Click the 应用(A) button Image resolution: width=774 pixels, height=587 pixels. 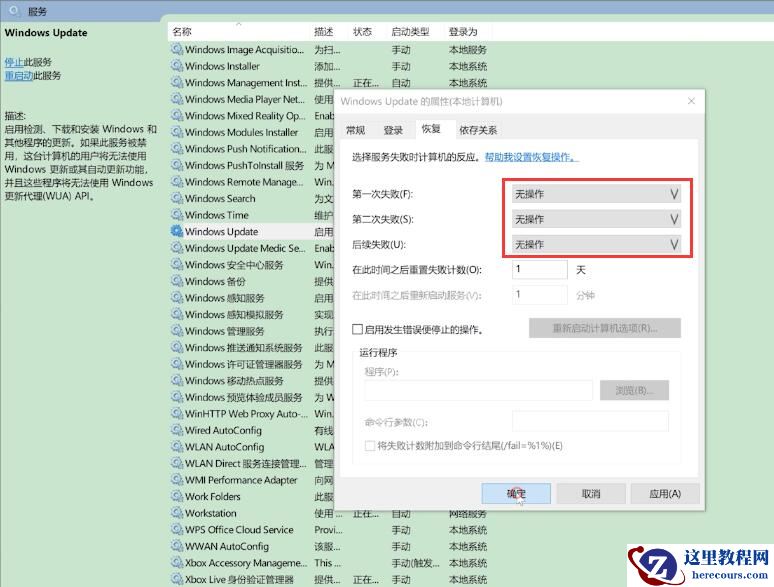(x=665, y=493)
